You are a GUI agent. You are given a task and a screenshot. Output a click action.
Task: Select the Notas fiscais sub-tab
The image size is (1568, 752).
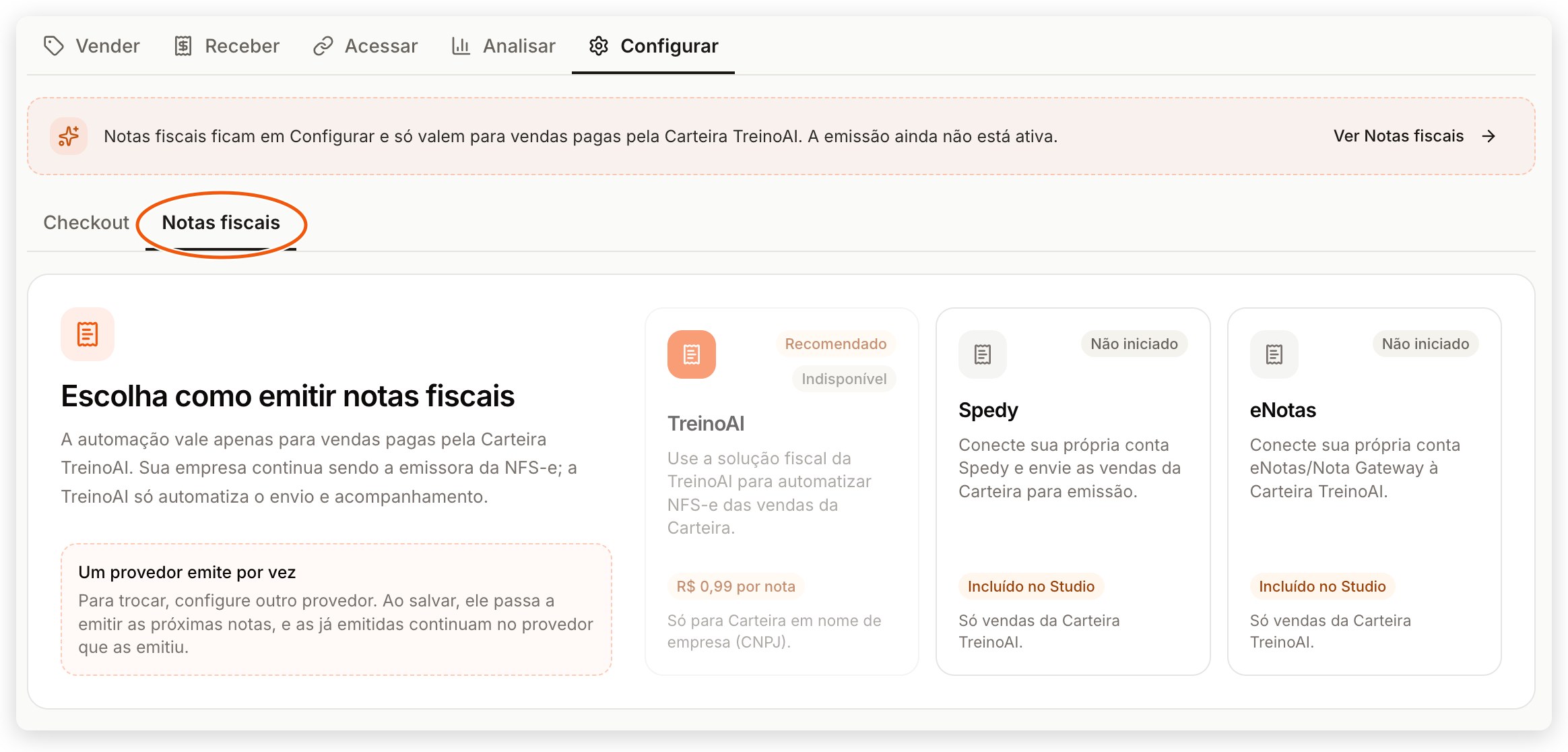(221, 222)
